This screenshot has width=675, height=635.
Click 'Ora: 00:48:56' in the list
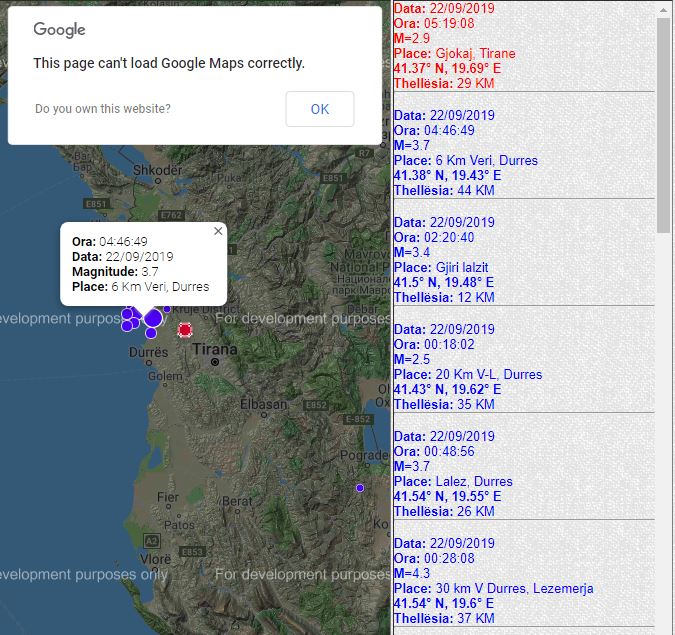tap(434, 451)
